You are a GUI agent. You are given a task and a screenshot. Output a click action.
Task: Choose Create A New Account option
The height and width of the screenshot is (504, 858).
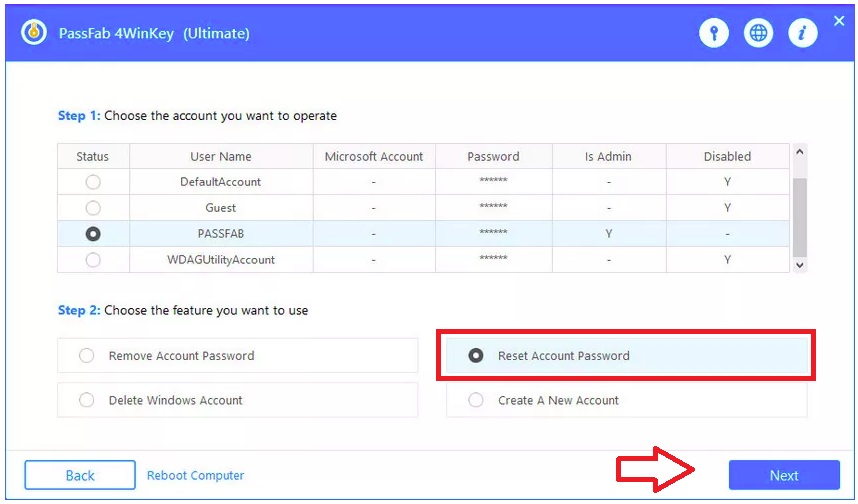627,400
